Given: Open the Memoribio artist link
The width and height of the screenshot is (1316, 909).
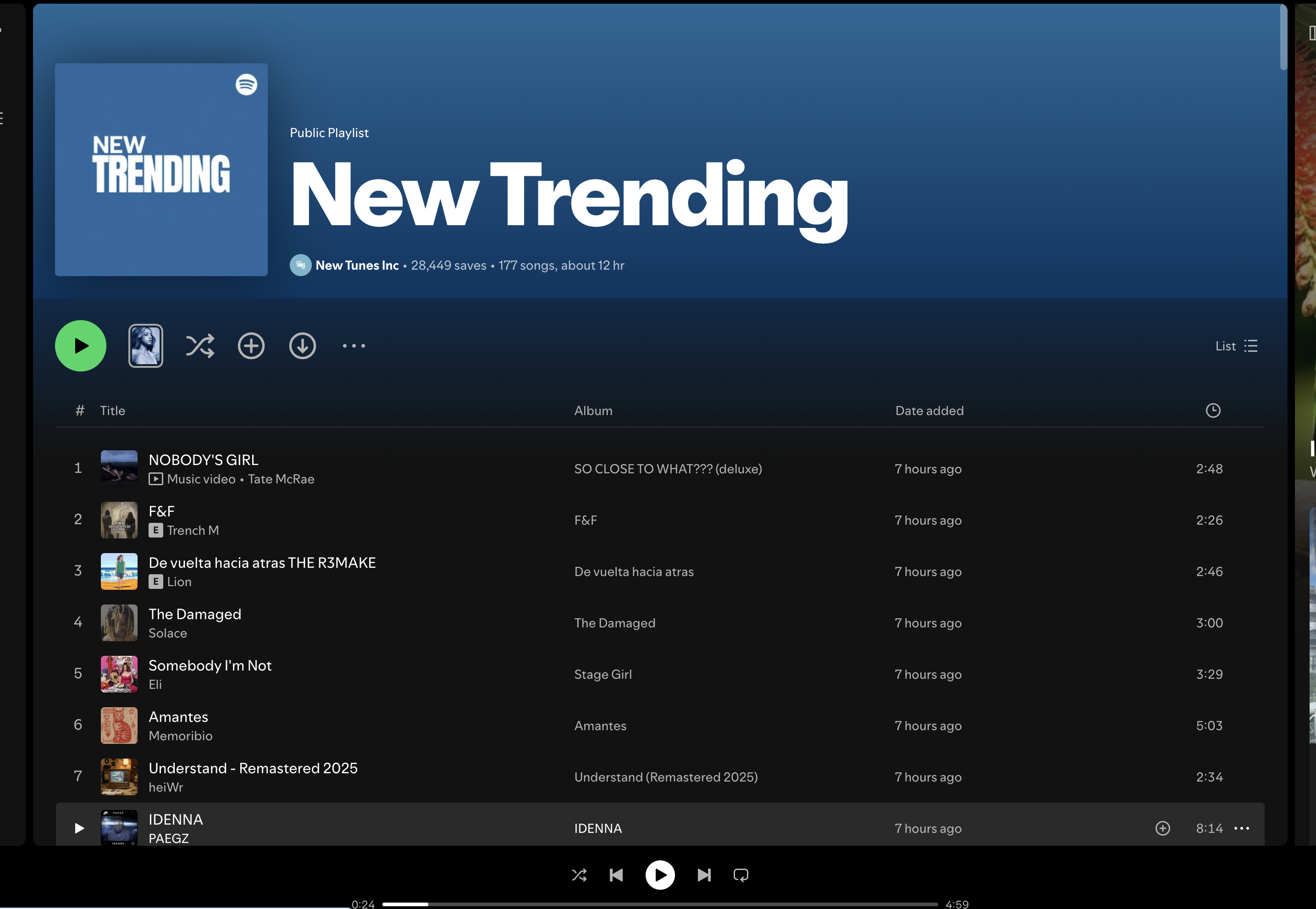Looking at the screenshot, I should pos(181,736).
